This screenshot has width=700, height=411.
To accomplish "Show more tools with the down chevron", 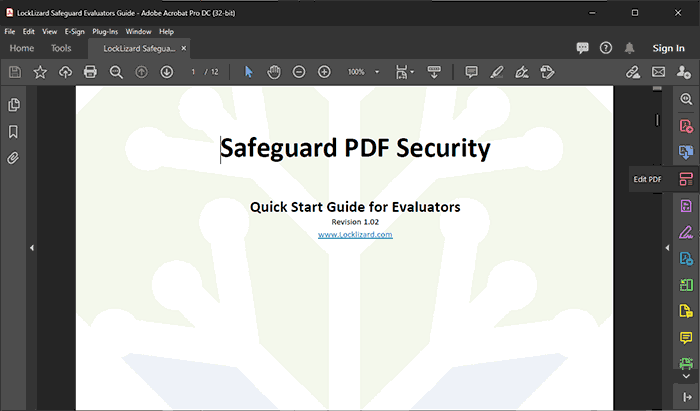I will 686,376.
